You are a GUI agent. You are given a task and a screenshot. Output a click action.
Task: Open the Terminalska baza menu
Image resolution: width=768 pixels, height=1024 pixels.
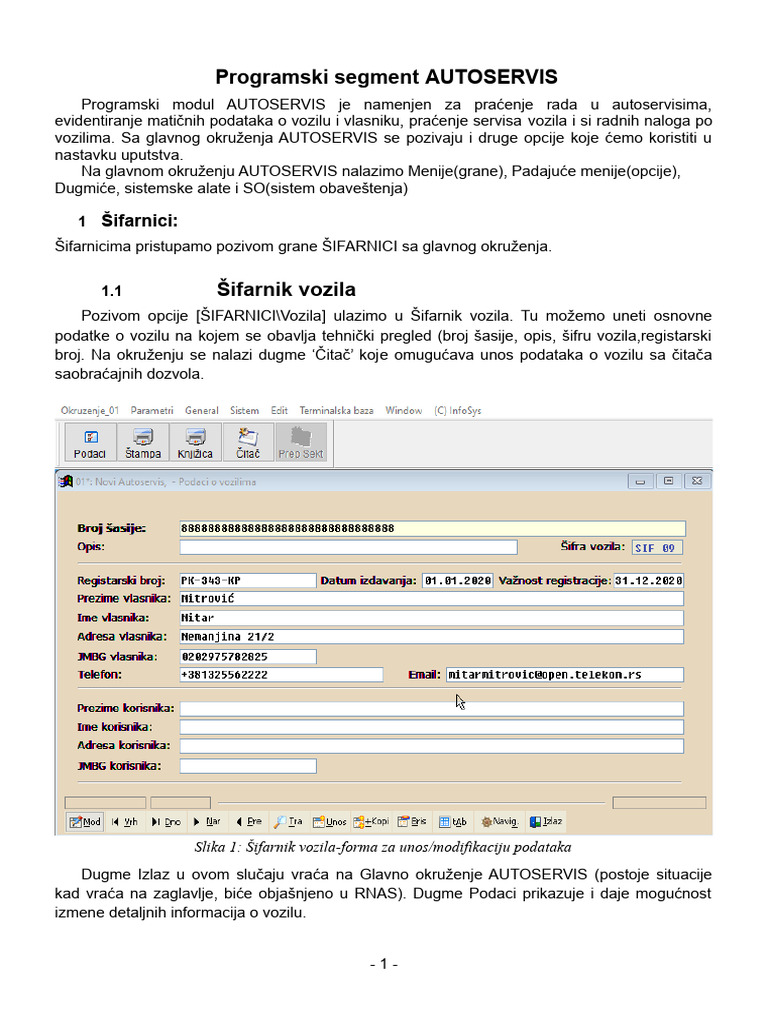336,411
